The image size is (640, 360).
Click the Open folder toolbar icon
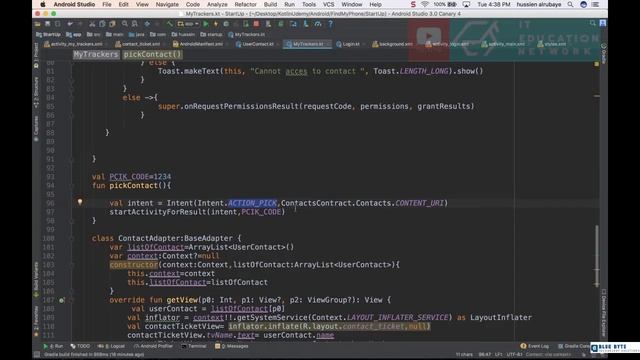(38, 24)
